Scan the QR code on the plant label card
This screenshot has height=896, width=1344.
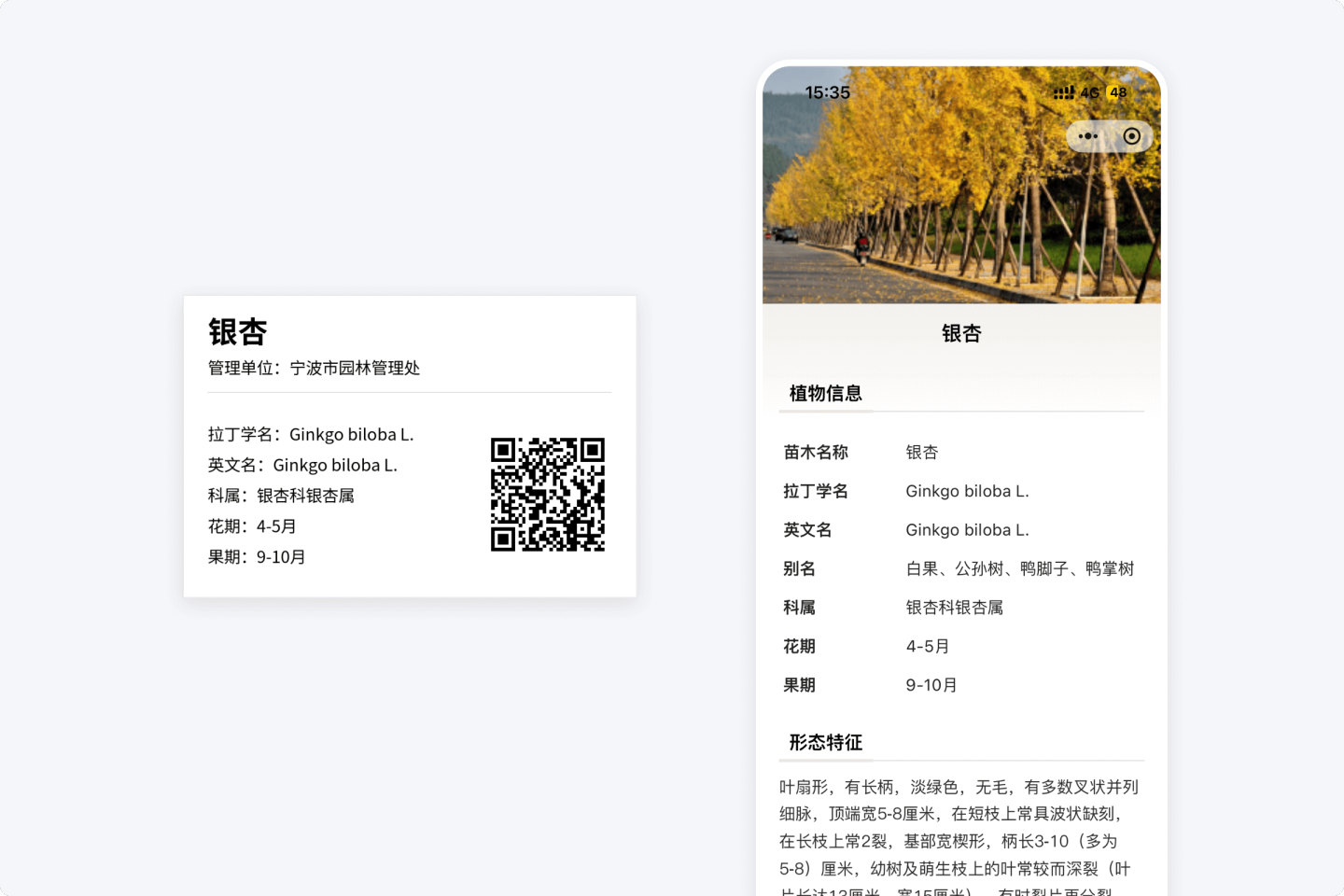(548, 495)
